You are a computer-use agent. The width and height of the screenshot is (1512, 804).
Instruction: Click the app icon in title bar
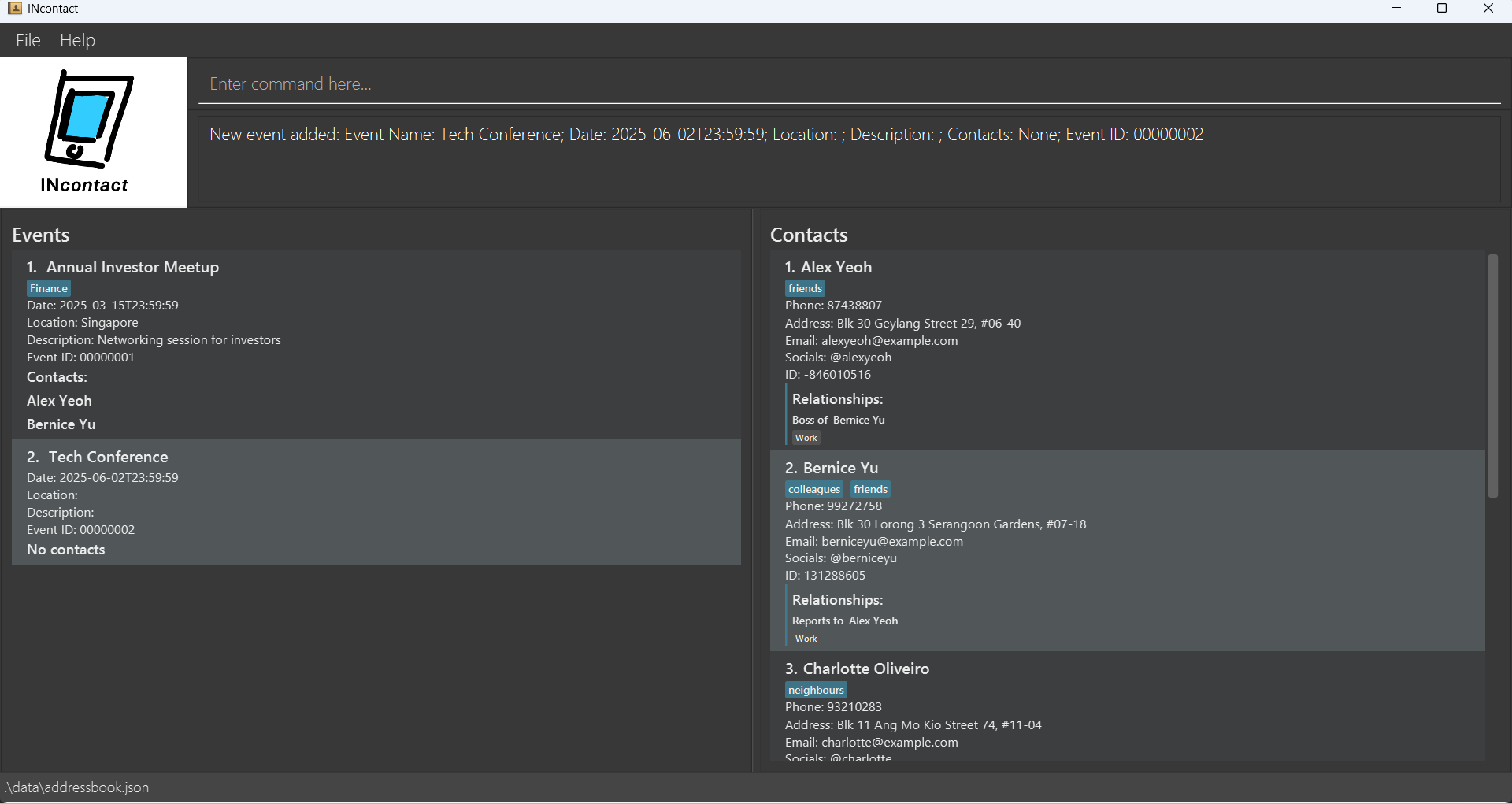point(14,9)
